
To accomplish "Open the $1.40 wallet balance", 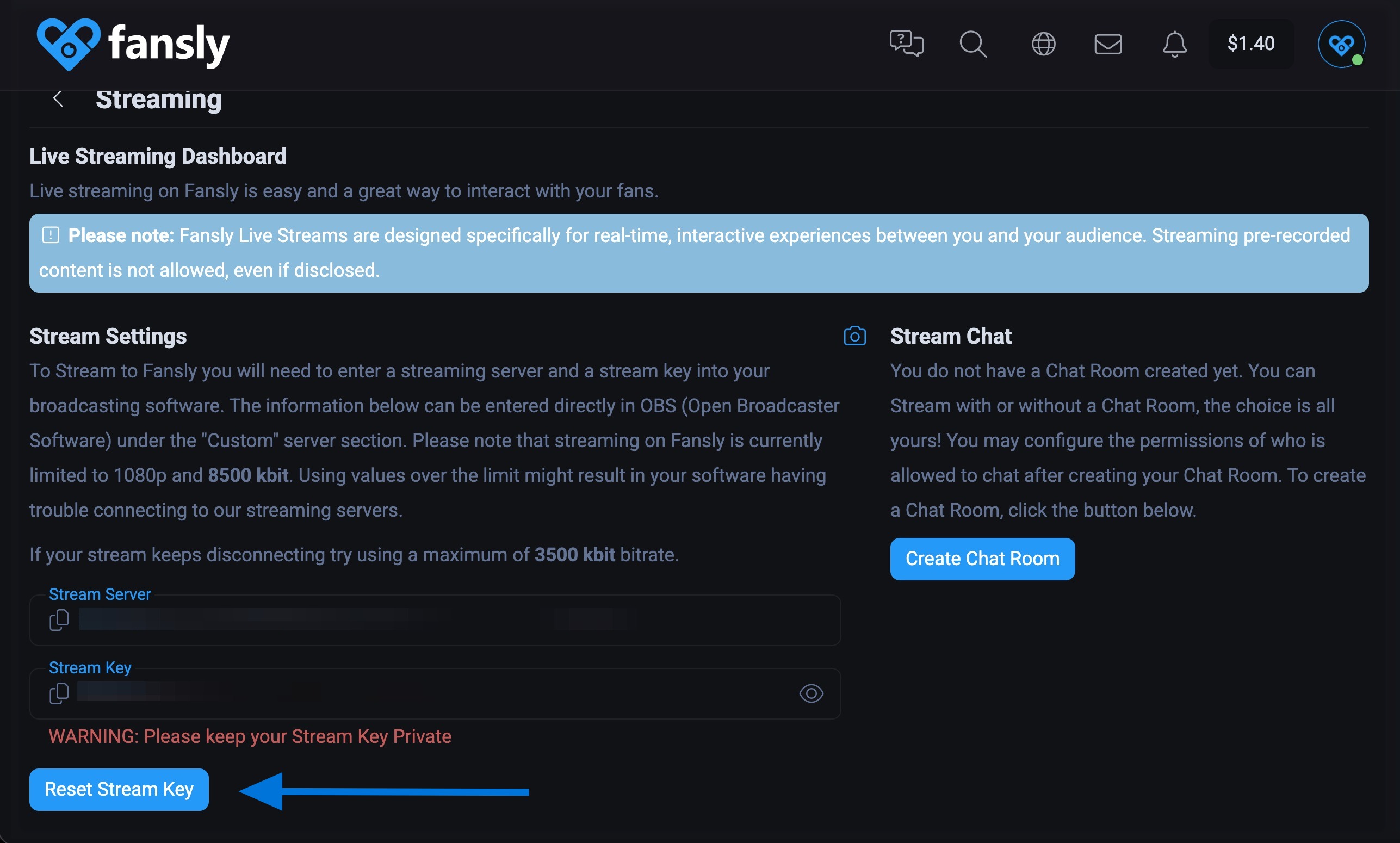I will 1250,44.
